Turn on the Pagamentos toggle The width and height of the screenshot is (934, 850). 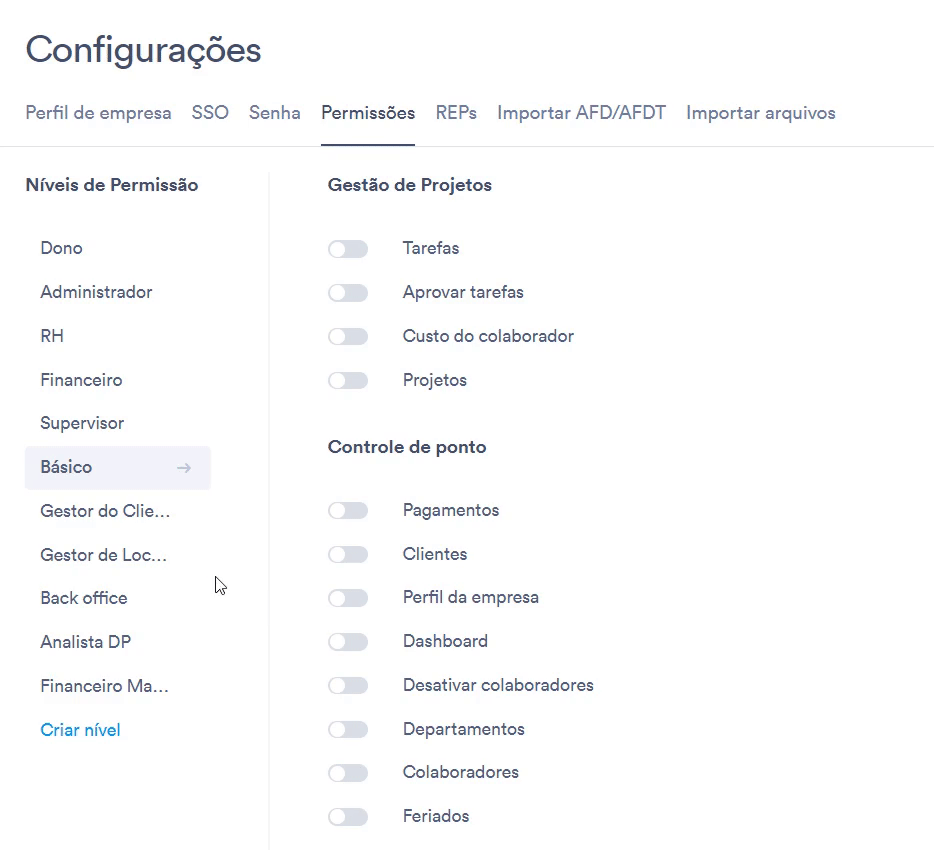coord(348,511)
